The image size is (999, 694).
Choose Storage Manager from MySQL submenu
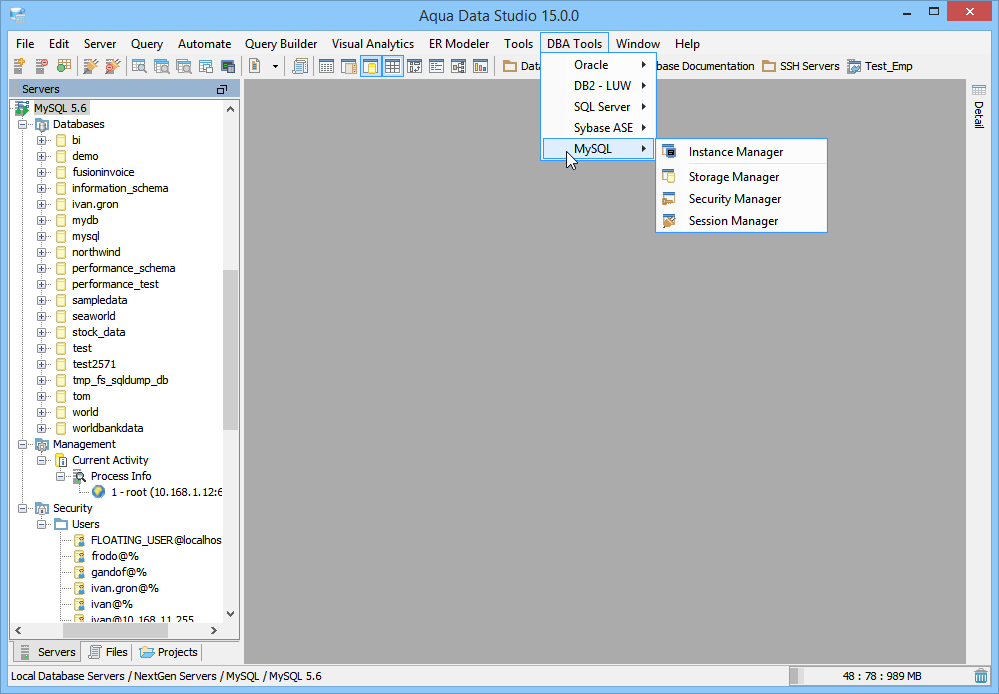[x=742, y=177]
